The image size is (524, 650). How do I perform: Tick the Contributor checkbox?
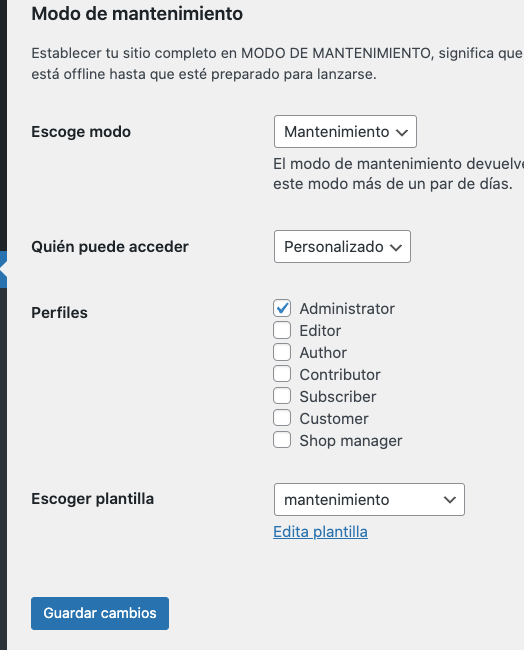pyautogui.click(x=282, y=374)
